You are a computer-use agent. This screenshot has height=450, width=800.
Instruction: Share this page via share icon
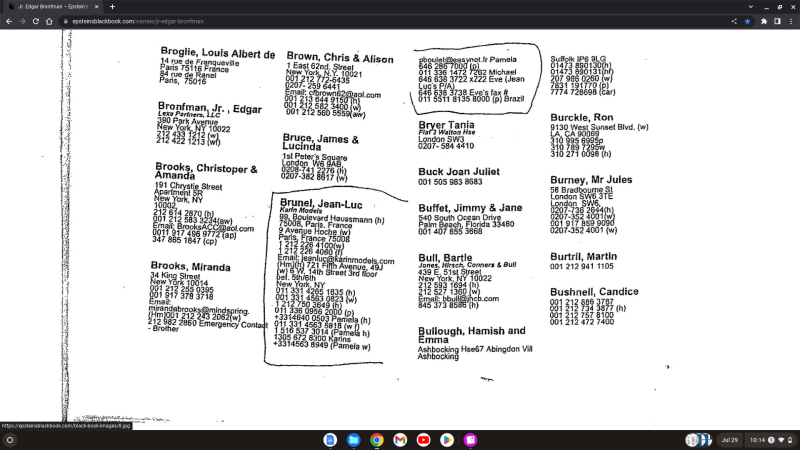tap(734, 21)
